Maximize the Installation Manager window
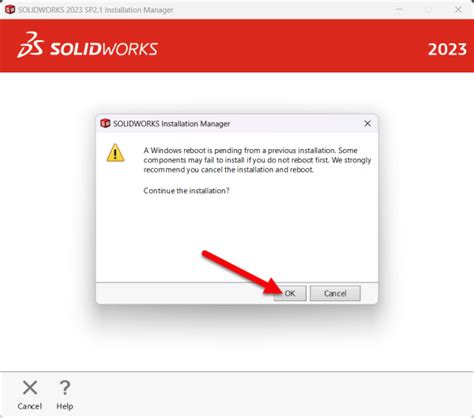 click(x=428, y=10)
